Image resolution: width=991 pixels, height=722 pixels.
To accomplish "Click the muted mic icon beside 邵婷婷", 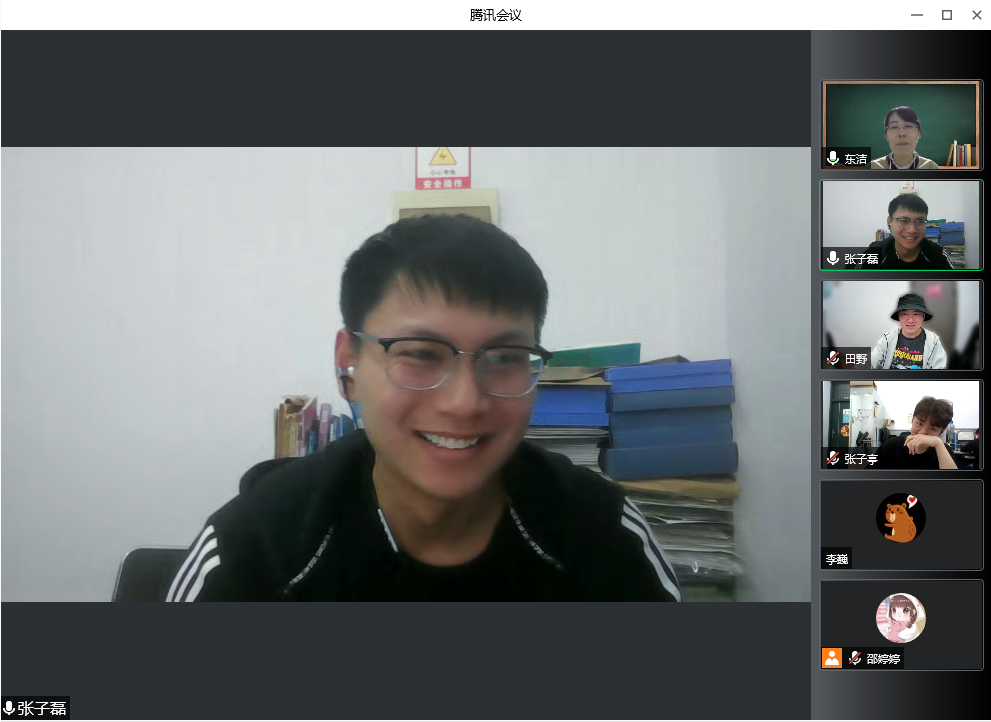I will pyautogui.click(x=855, y=658).
